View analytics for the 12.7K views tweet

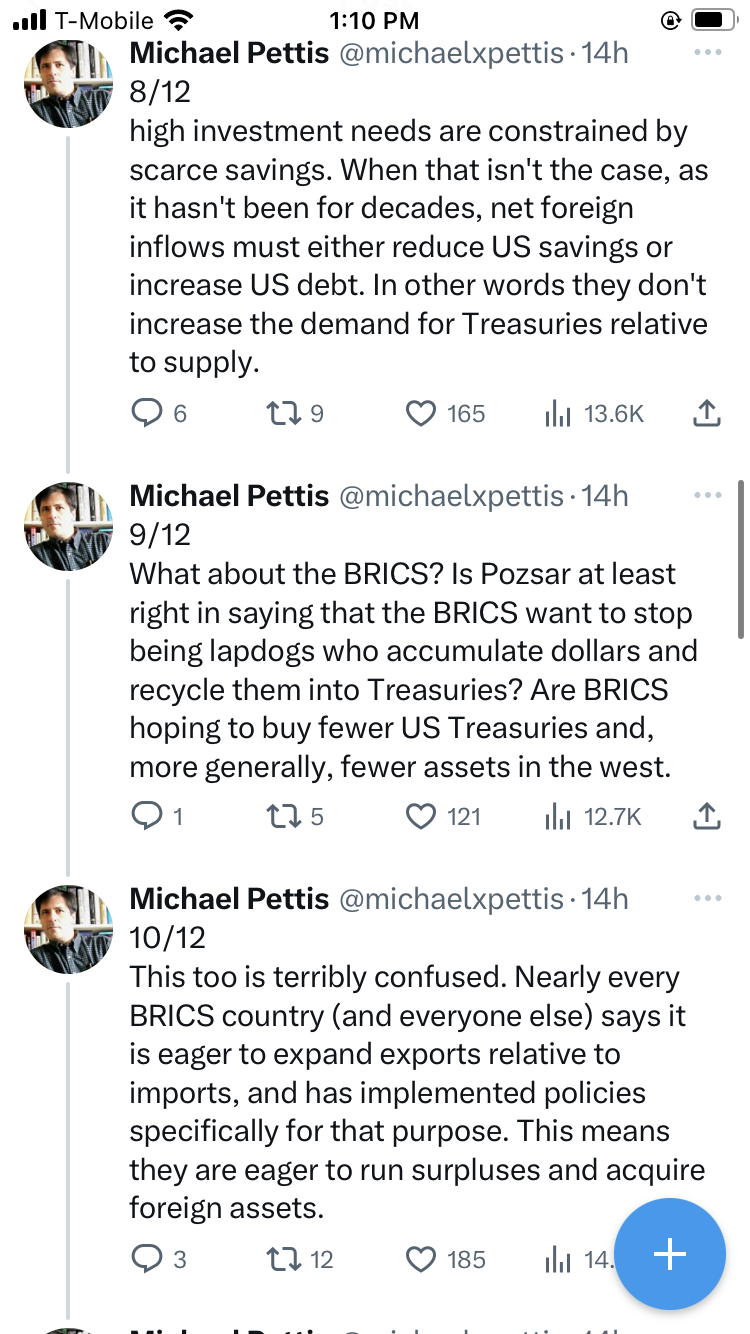point(557,817)
